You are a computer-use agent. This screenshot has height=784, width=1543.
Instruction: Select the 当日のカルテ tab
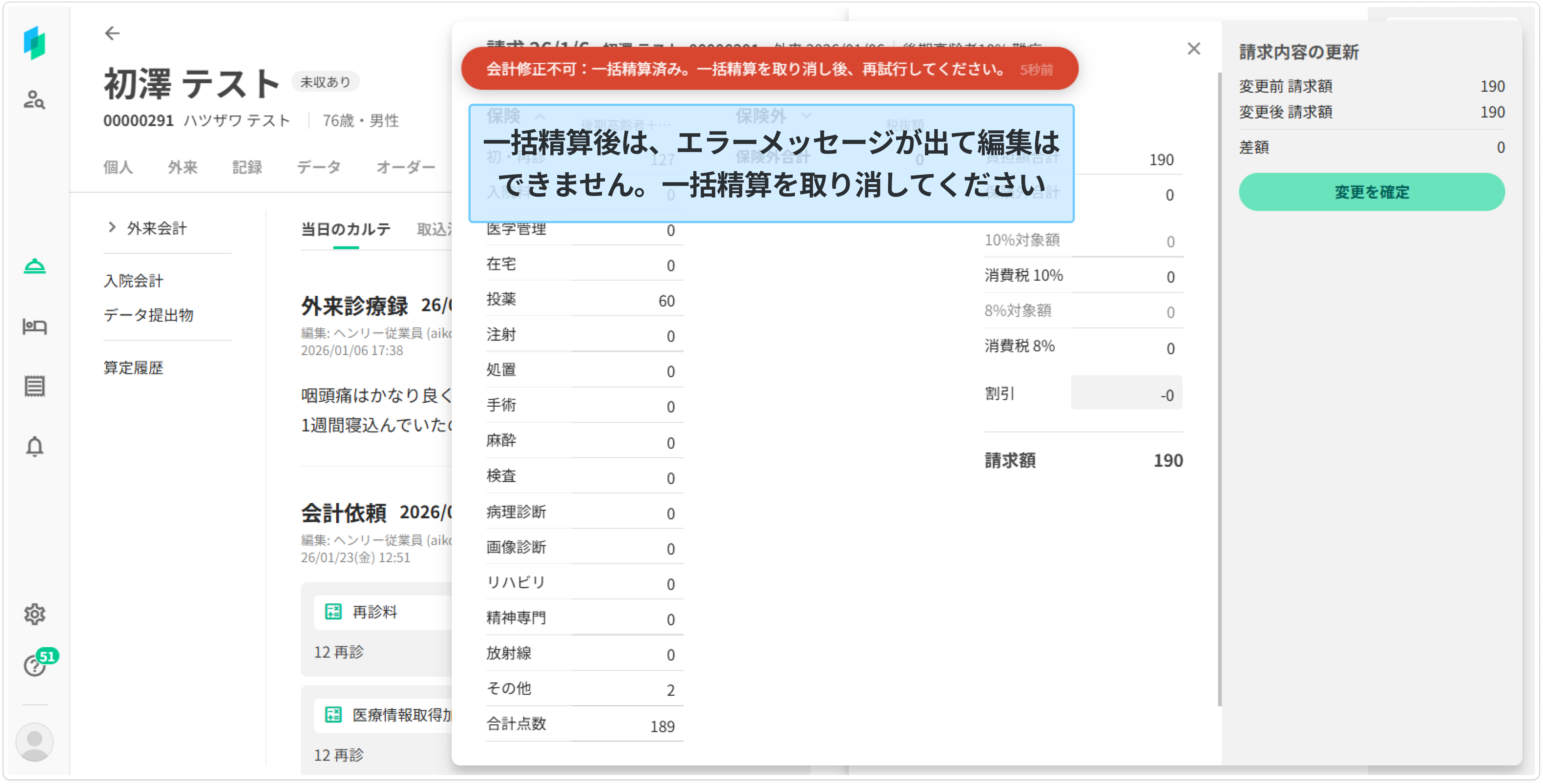point(346,229)
